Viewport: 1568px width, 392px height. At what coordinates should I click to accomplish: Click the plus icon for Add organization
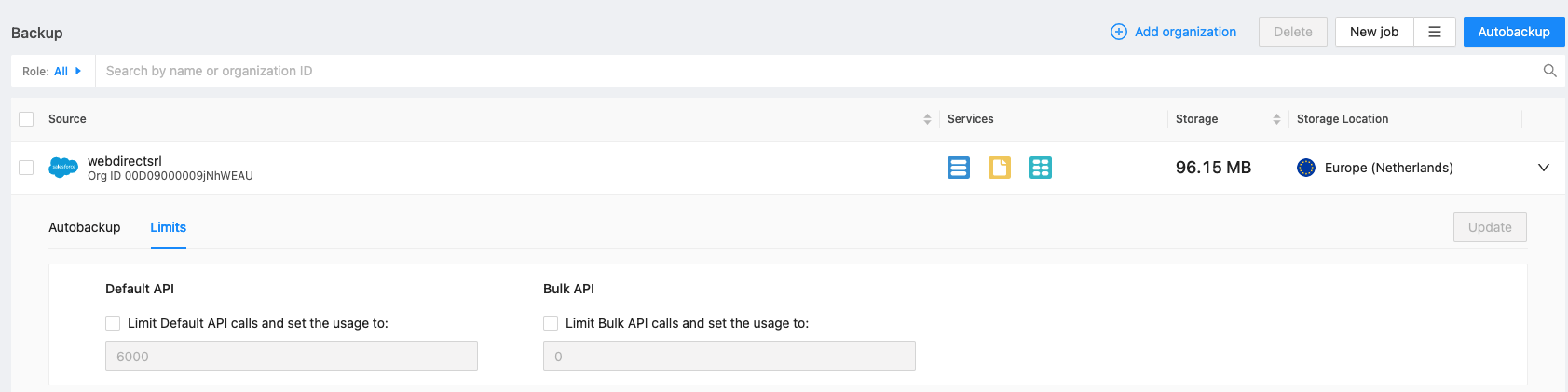1119,32
